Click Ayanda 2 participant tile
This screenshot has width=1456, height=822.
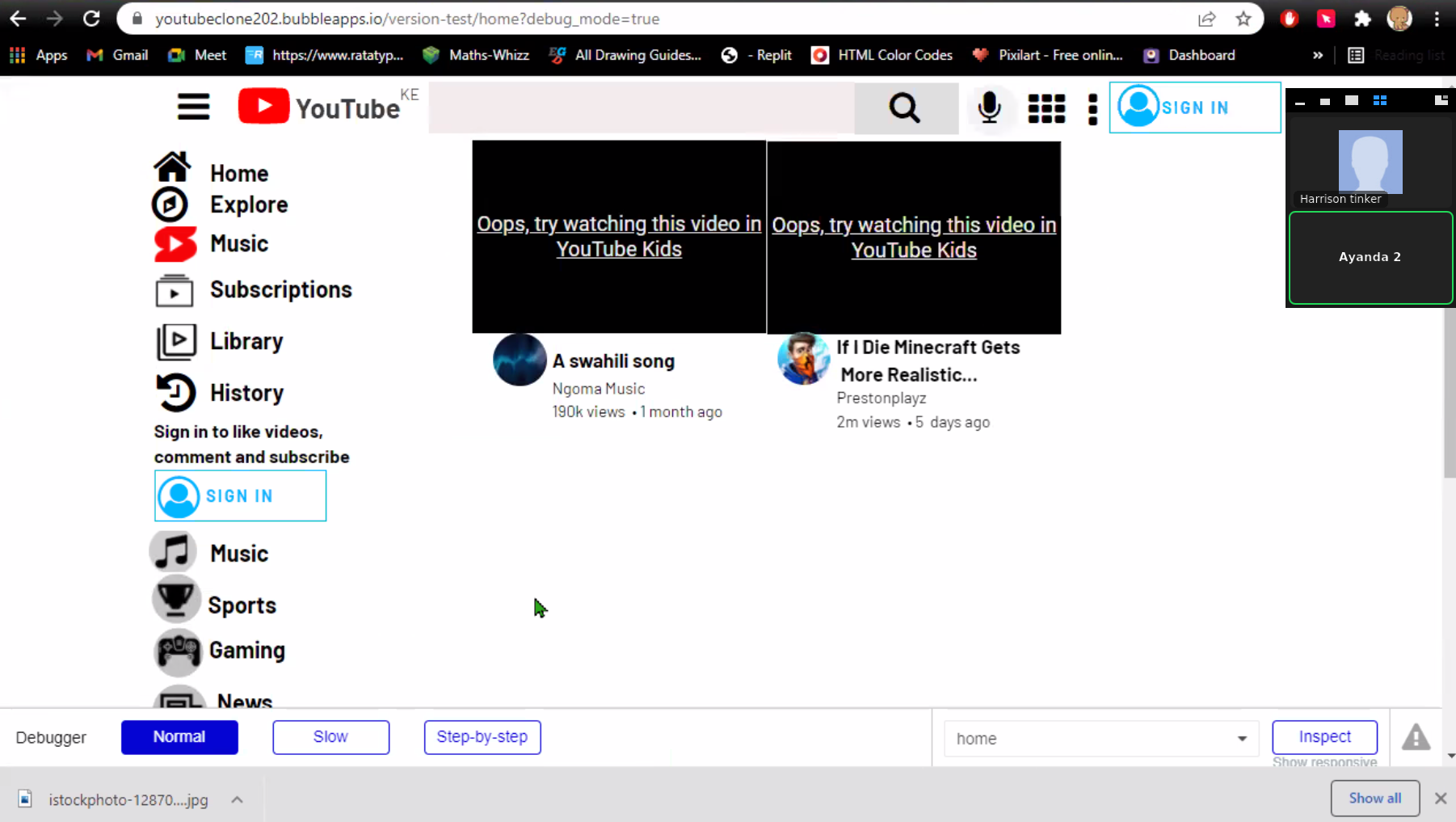click(1370, 258)
